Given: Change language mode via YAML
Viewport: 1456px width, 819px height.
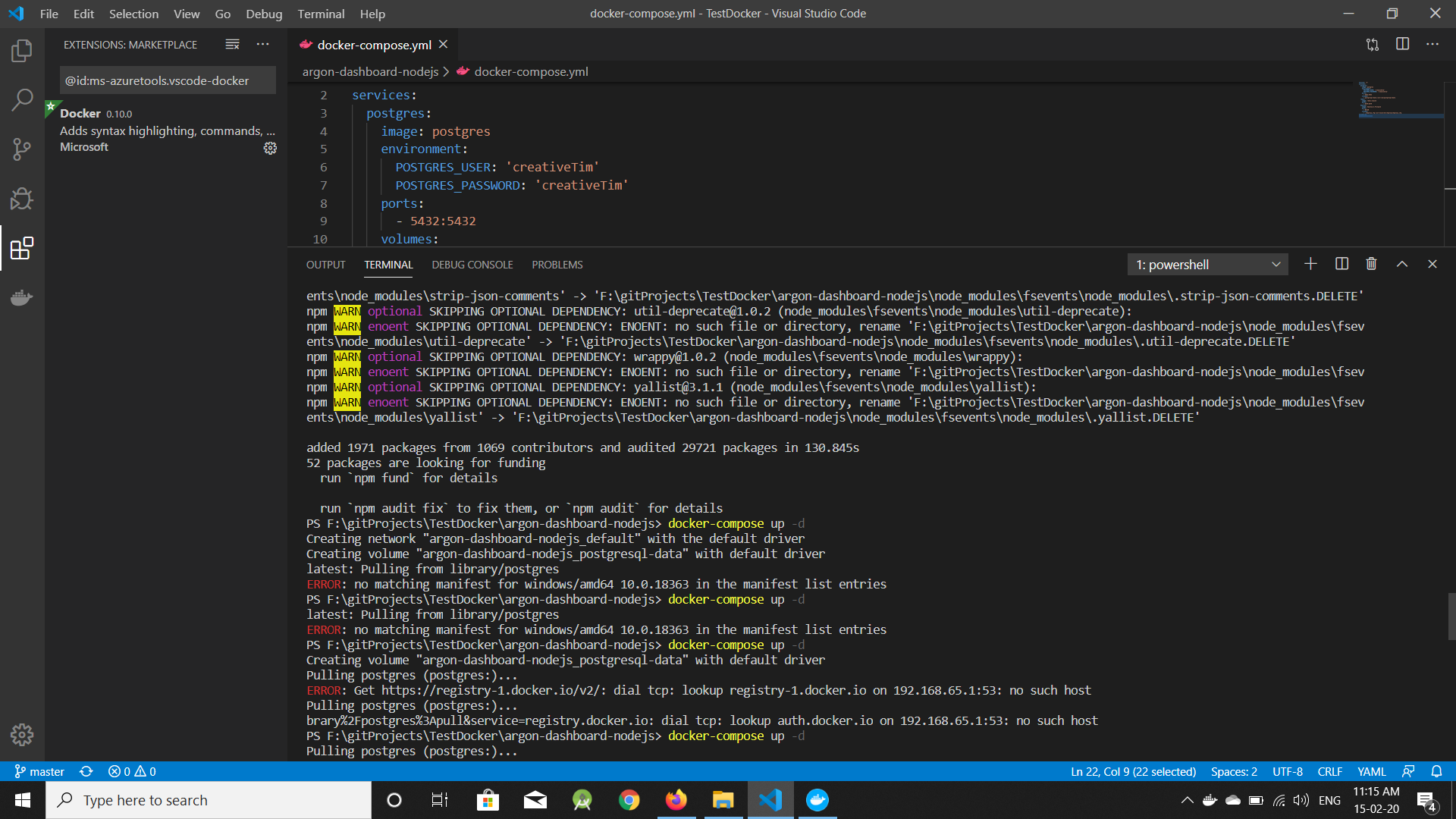Looking at the screenshot, I should coord(1371,771).
